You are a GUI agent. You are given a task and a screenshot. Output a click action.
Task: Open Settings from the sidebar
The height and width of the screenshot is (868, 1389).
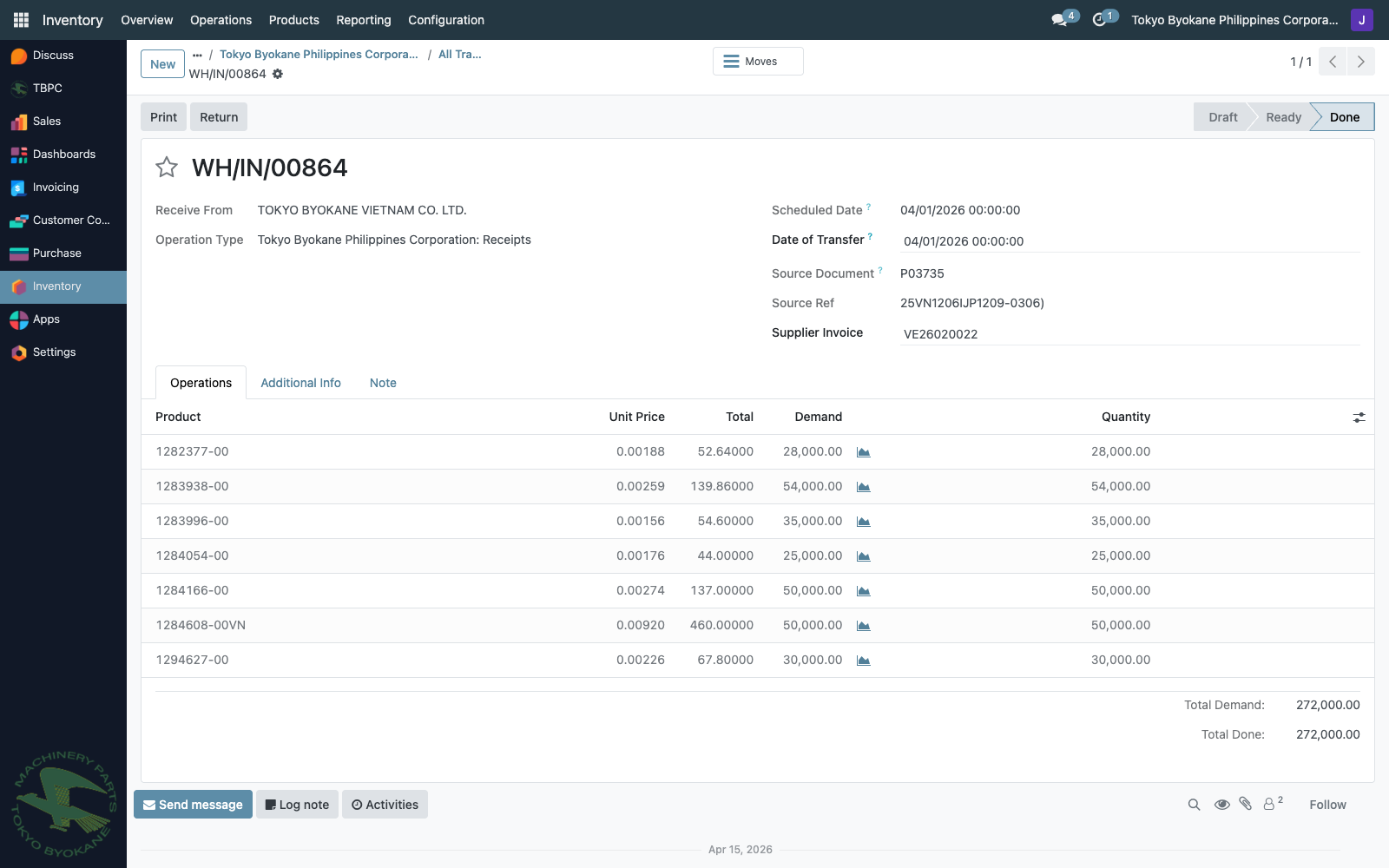[63, 352]
